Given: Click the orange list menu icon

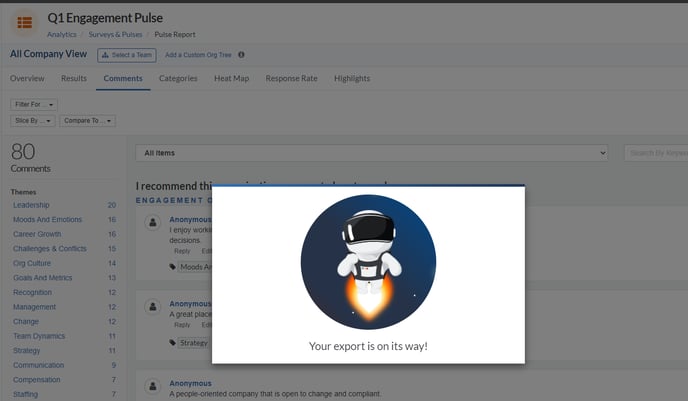Looking at the screenshot, I should coord(25,22).
